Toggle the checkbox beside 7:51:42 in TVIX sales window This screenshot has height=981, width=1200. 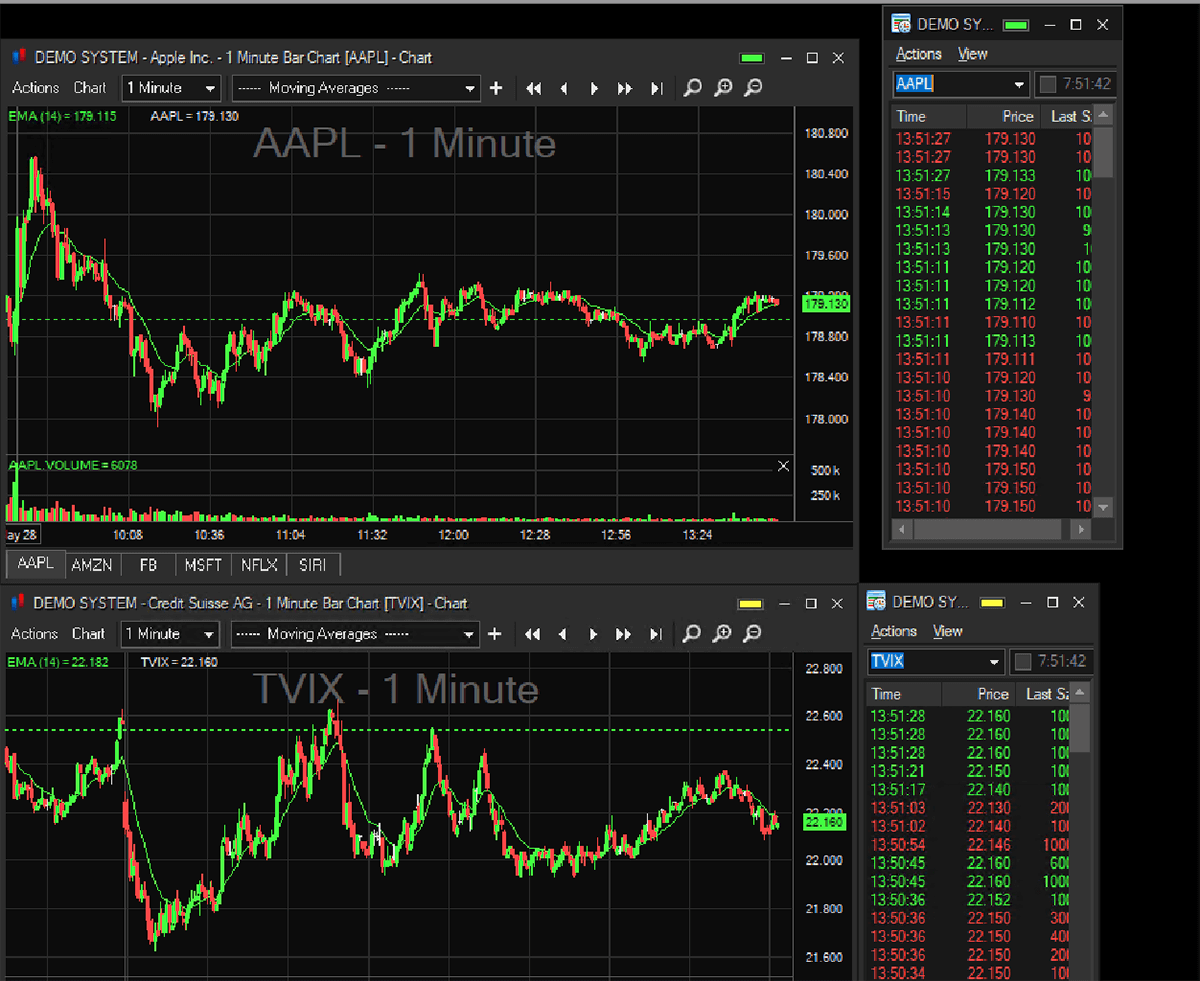tap(1022, 661)
